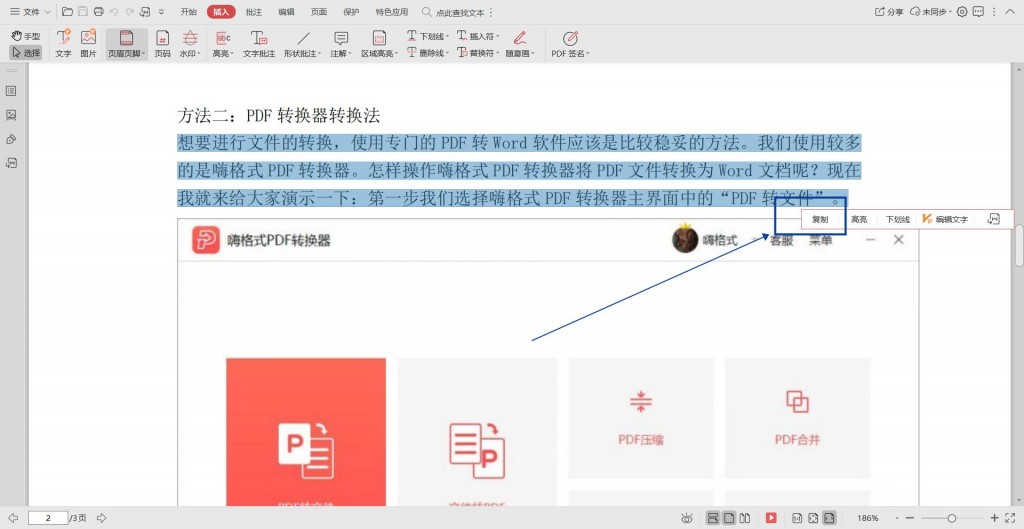Toggle continuous scrolling view
1024x529 pixels.
click(x=713, y=518)
